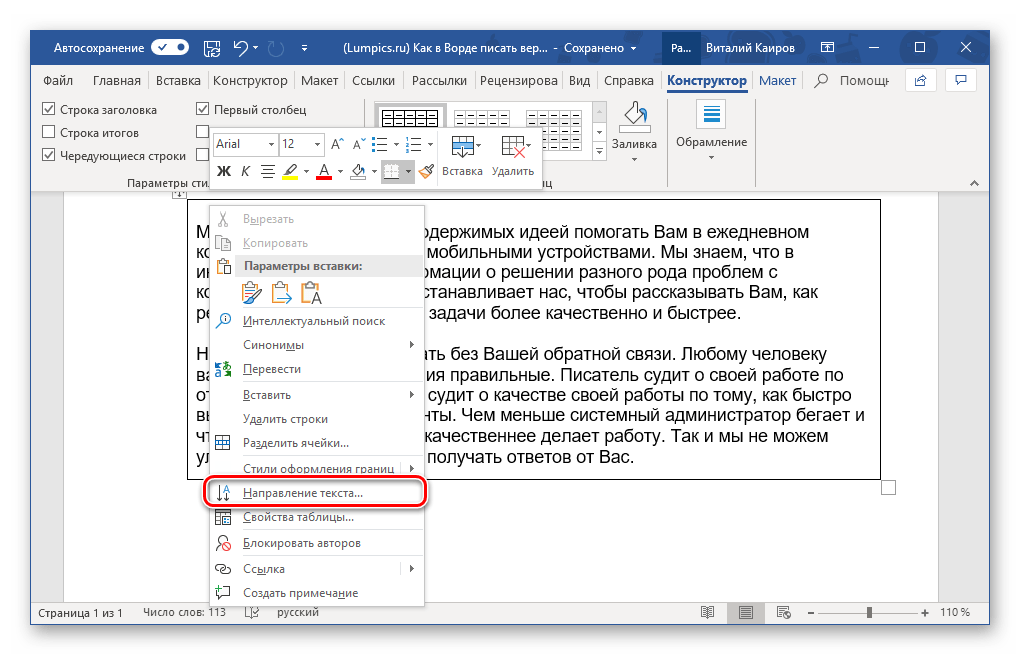Click the Undo arrow icon
This screenshot has height=655, width=1020.
[x=240, y=48]
